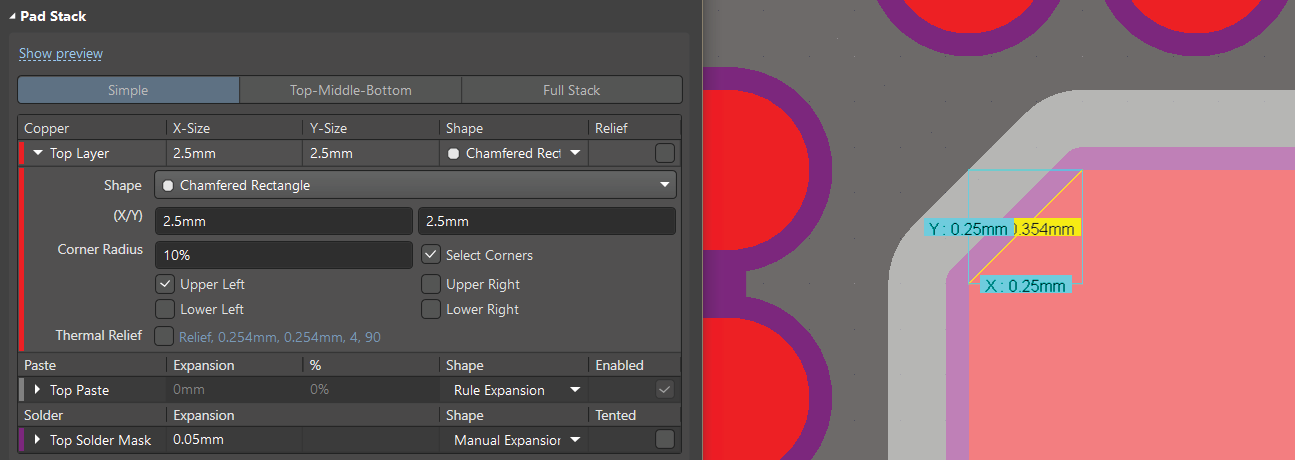The width and height of the screenshot is (1295, 460).
Task: Enable the Thermal Relief checkbox
Action: coord(166,337)
